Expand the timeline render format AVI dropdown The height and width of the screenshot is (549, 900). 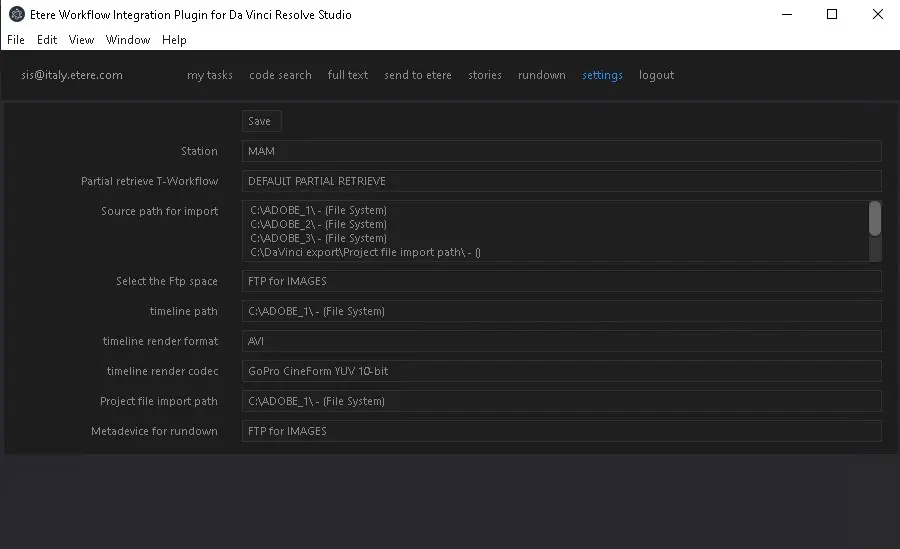560,341
